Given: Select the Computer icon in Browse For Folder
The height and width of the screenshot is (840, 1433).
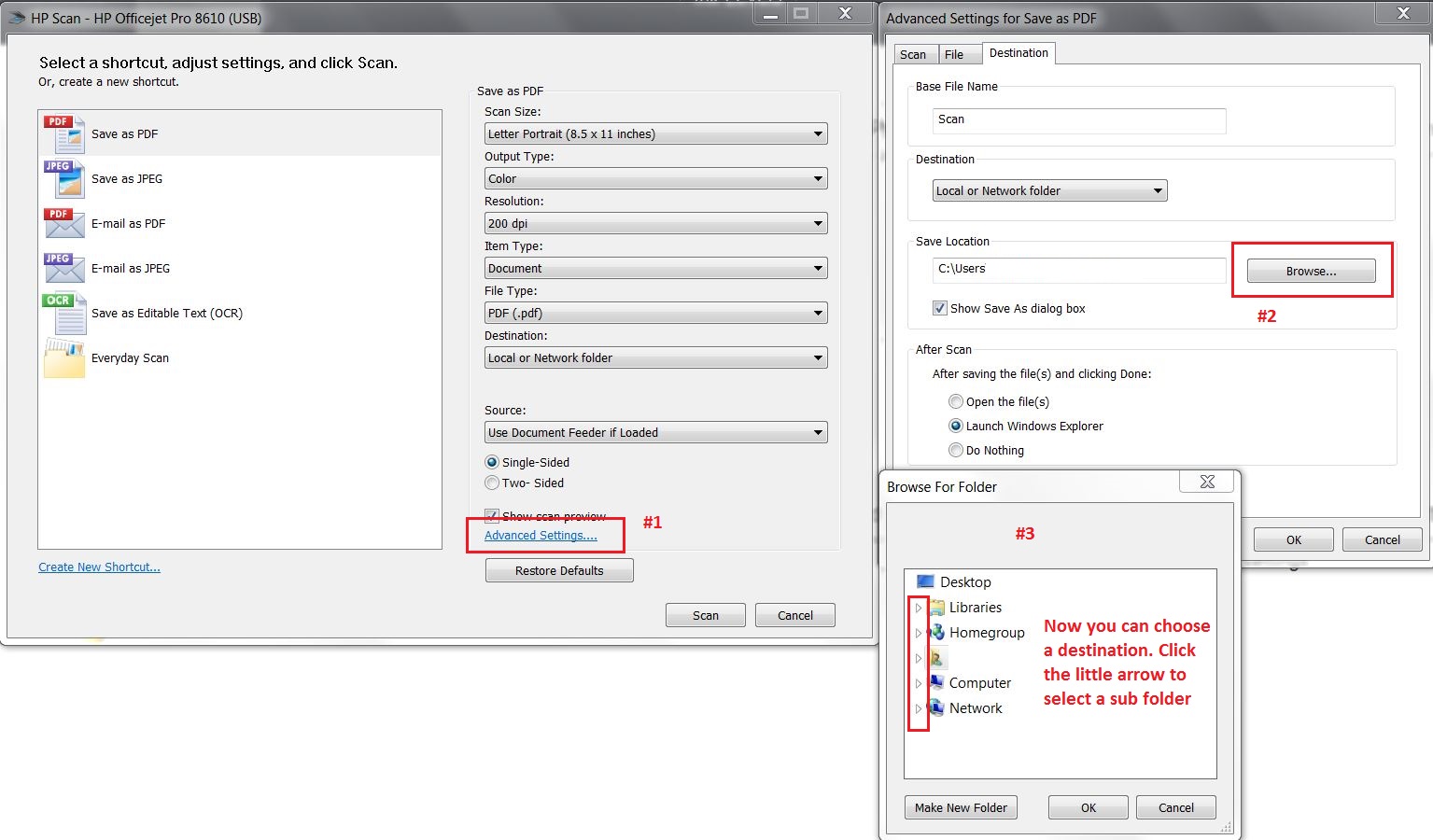Looking at the screenshot, I should click(x=936, y=682).
